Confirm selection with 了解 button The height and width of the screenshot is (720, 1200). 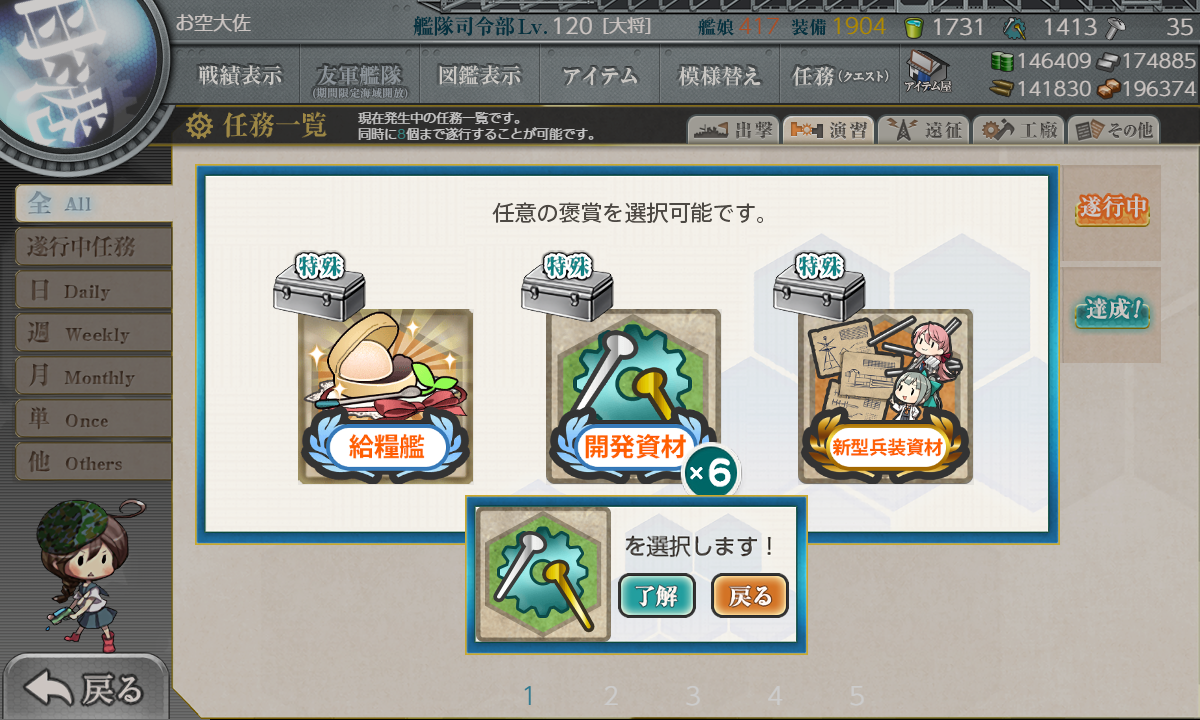pyautogui.click(x=657, y=597)
